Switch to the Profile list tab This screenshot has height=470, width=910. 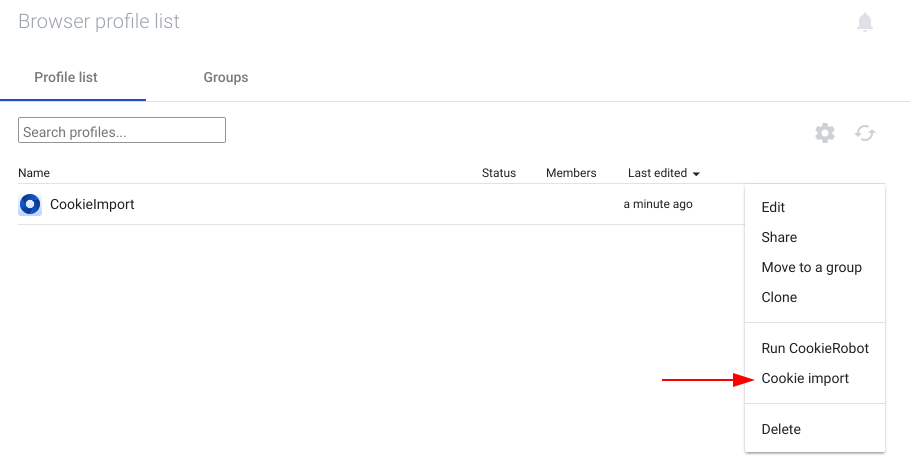pos(66,77)
